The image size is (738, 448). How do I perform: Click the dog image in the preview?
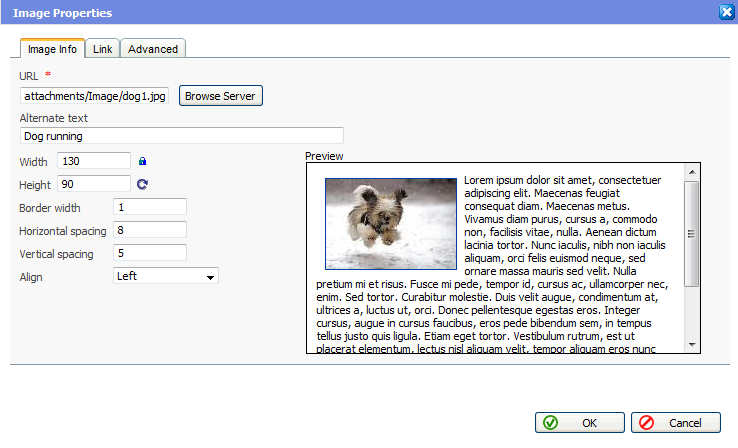(x=391, y=224)
